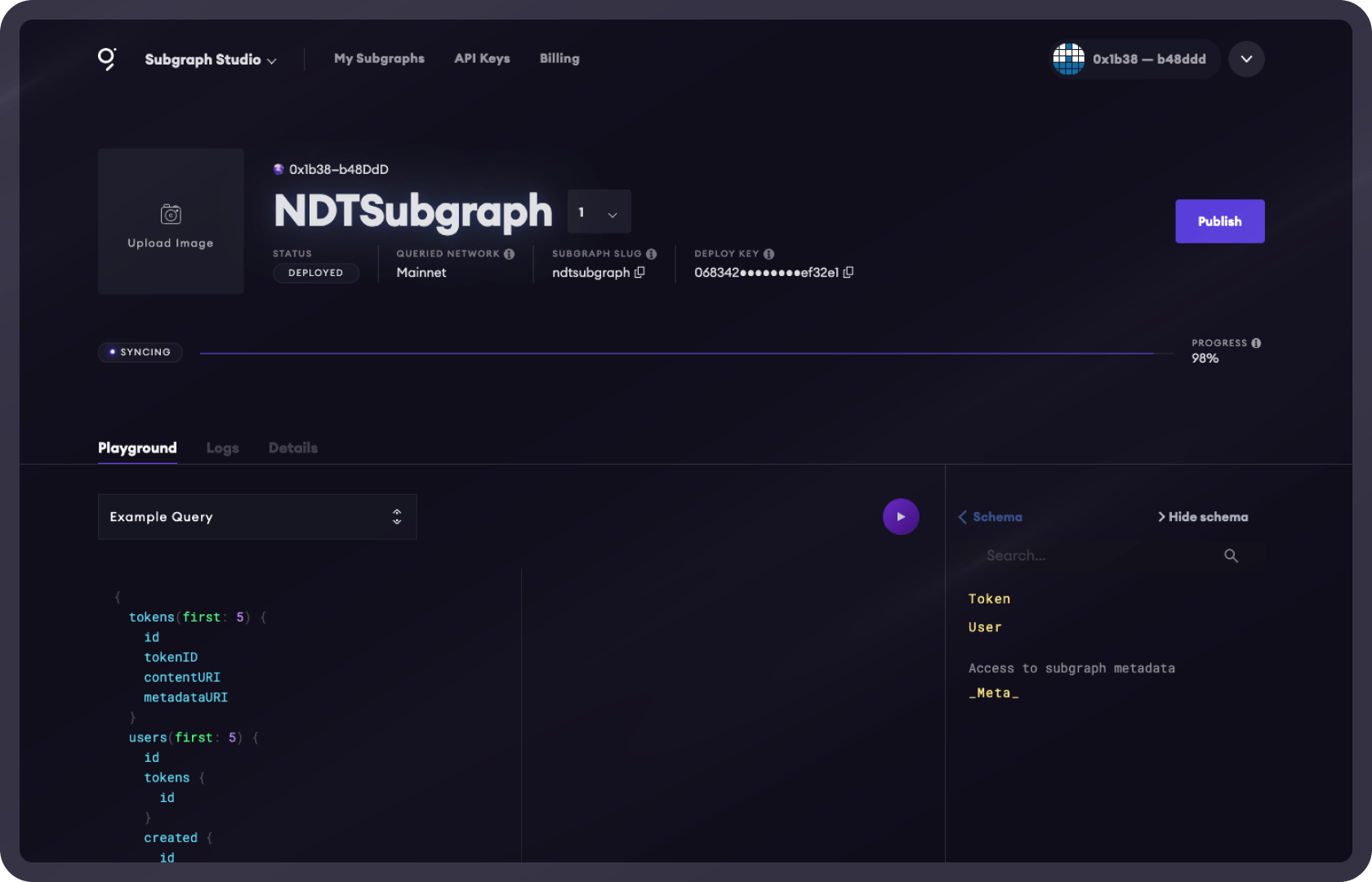Image resolution: width=1372 pixels, height=882 pixels.
Task: Click the Mainnet network value
Action: 421,273
